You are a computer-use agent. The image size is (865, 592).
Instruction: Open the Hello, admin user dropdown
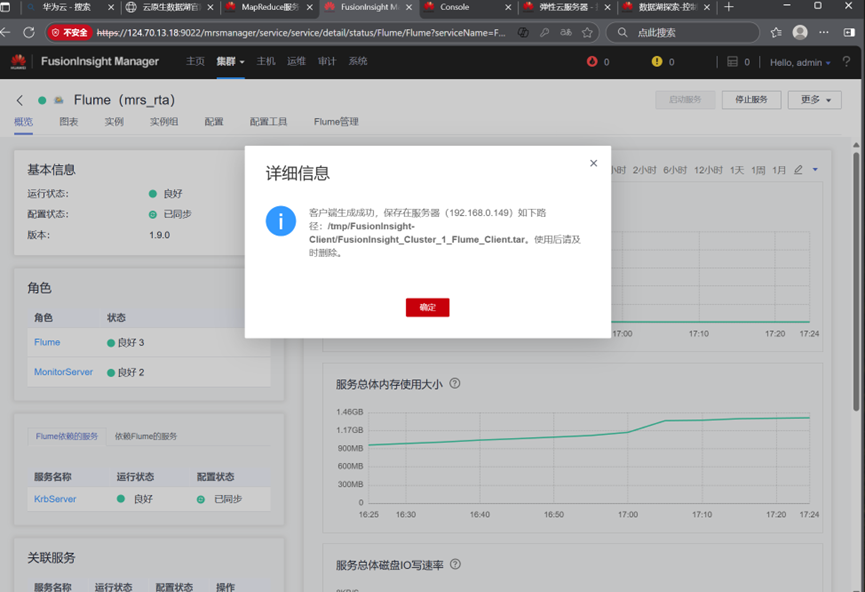tap(800, 62)
